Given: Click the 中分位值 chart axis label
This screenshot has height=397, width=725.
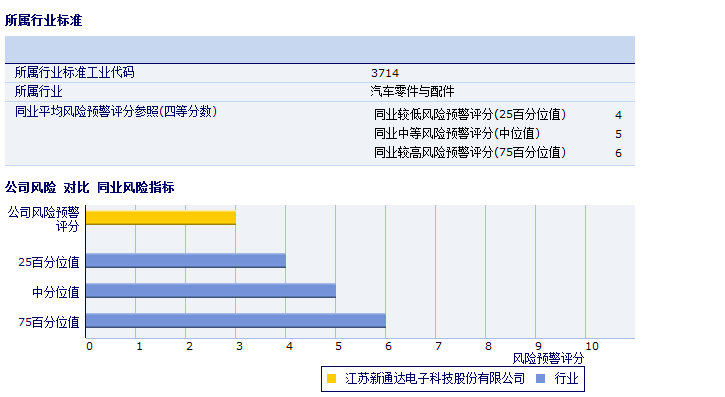Looking at the screenshot, I should pos(56,293).
